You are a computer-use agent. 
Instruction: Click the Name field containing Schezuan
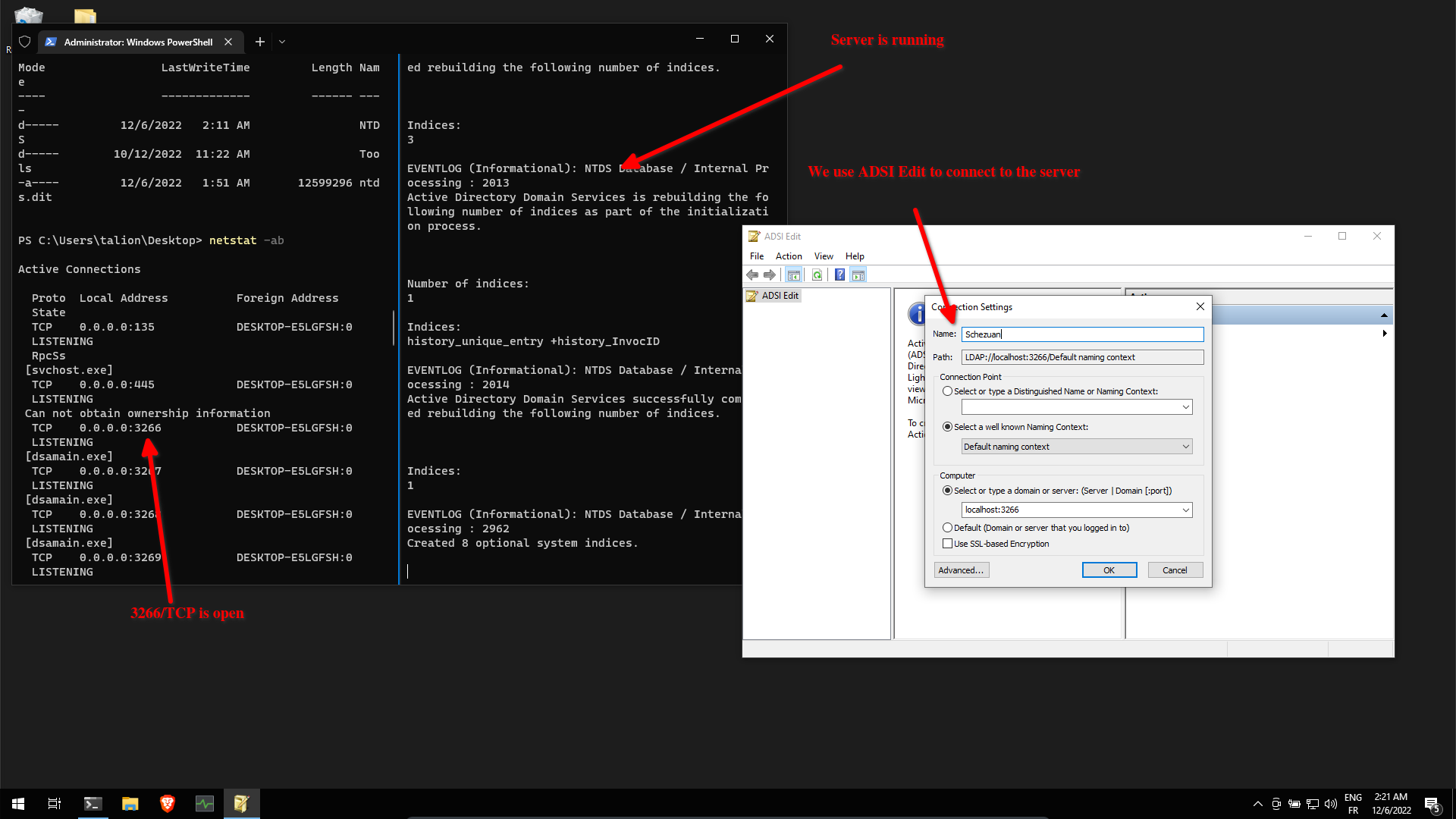(x=1081, y=334)
